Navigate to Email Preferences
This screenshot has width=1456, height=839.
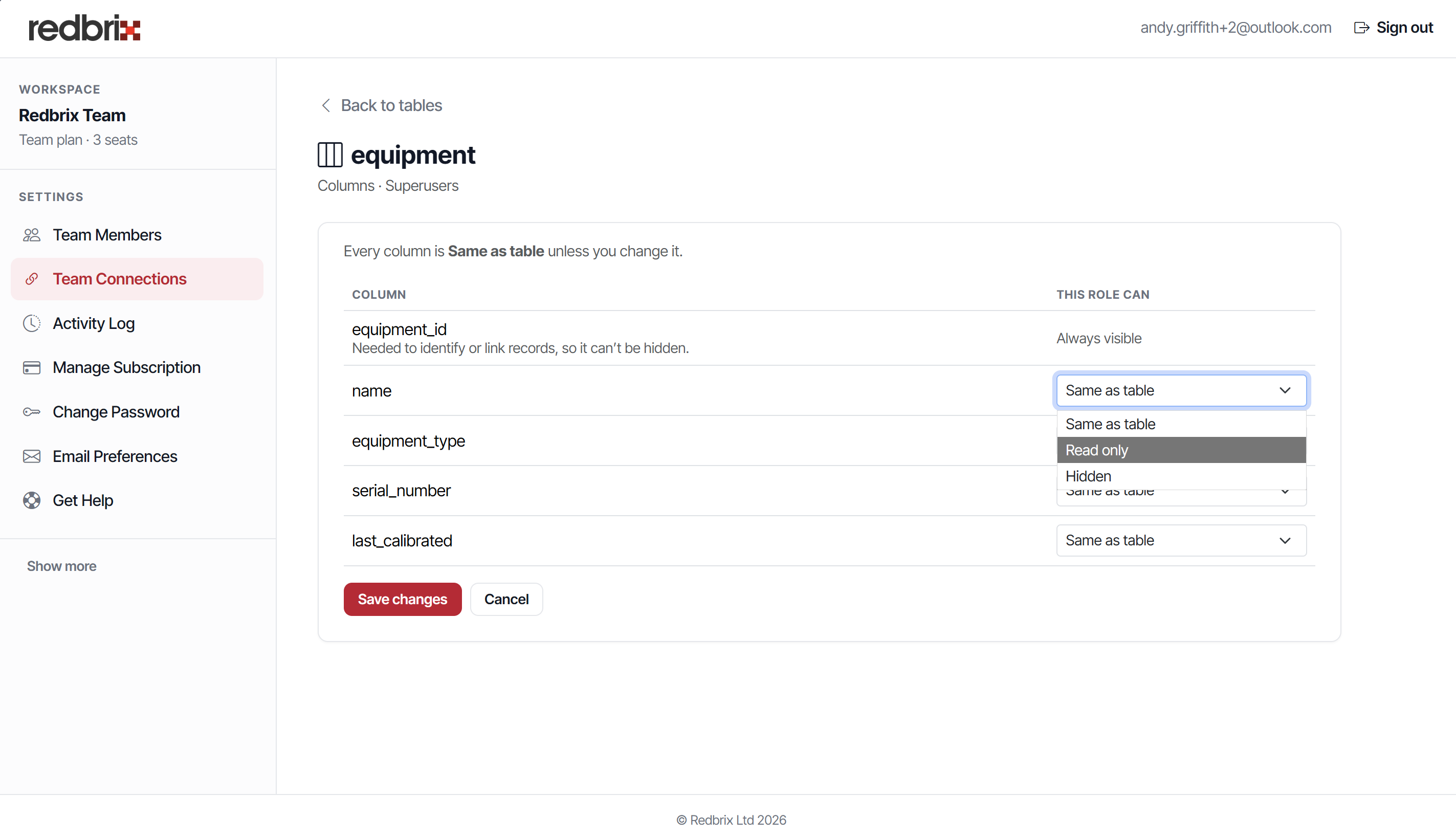tap(137, 456)
